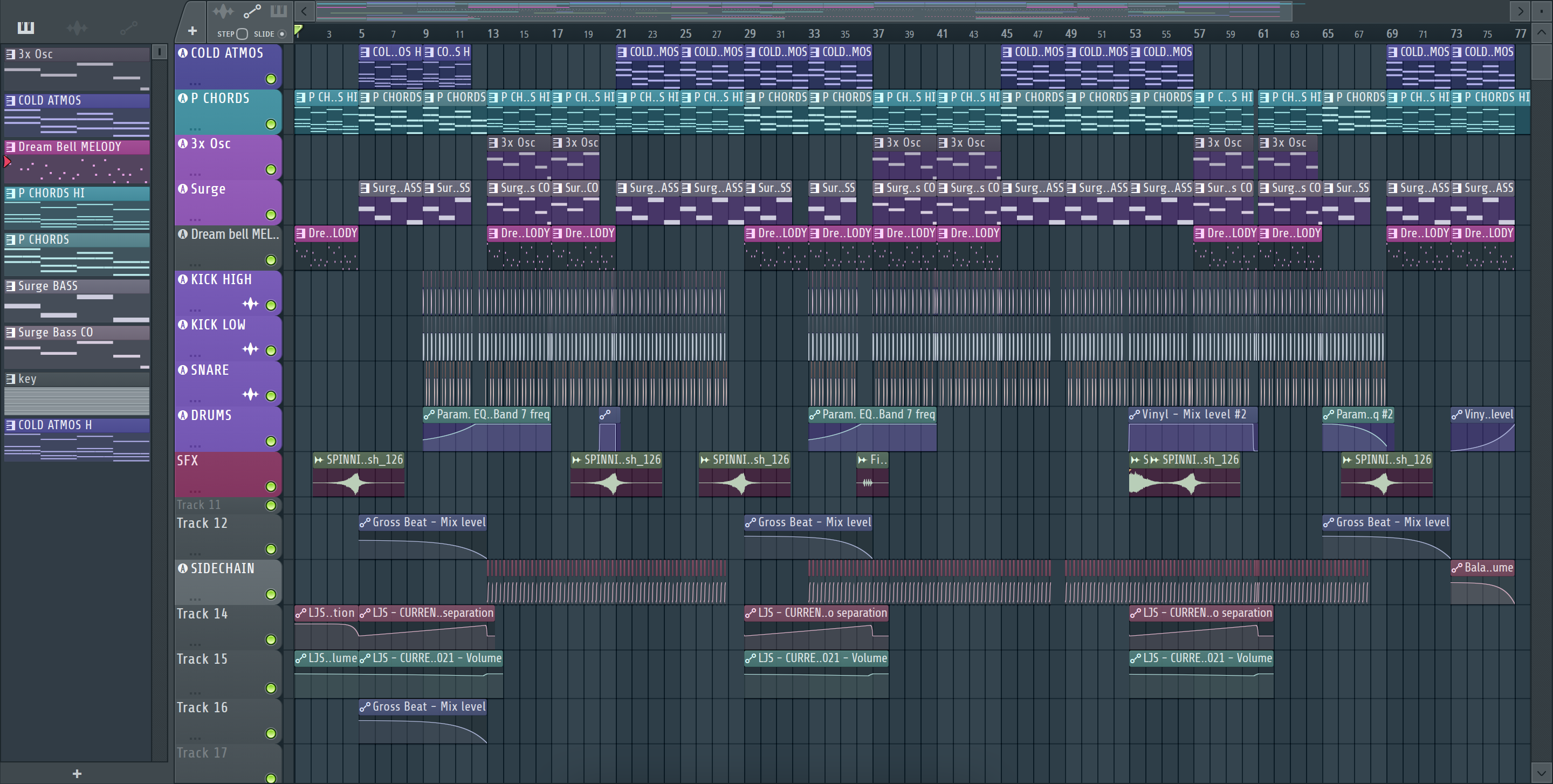Select the Track 12 header

click(228, 537)
